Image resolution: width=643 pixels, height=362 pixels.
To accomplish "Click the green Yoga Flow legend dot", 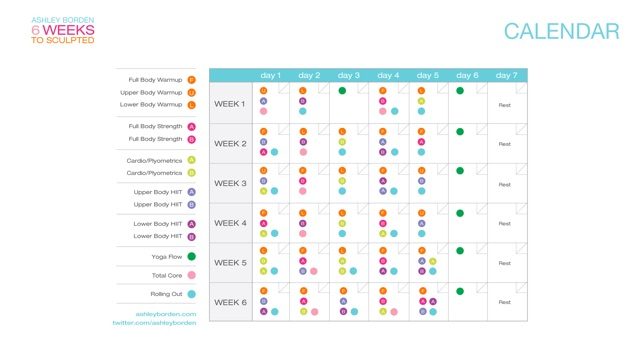I will tap(192, 257).
